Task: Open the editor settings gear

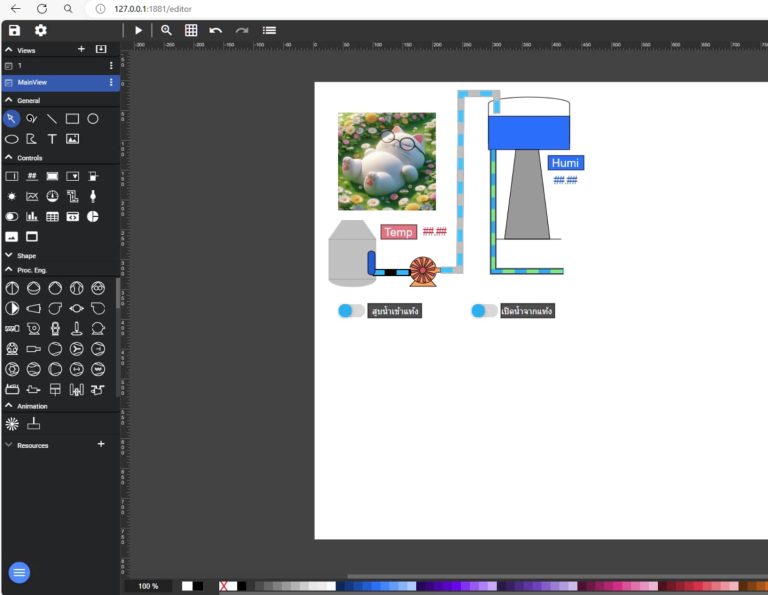Action: click(41, 31)
